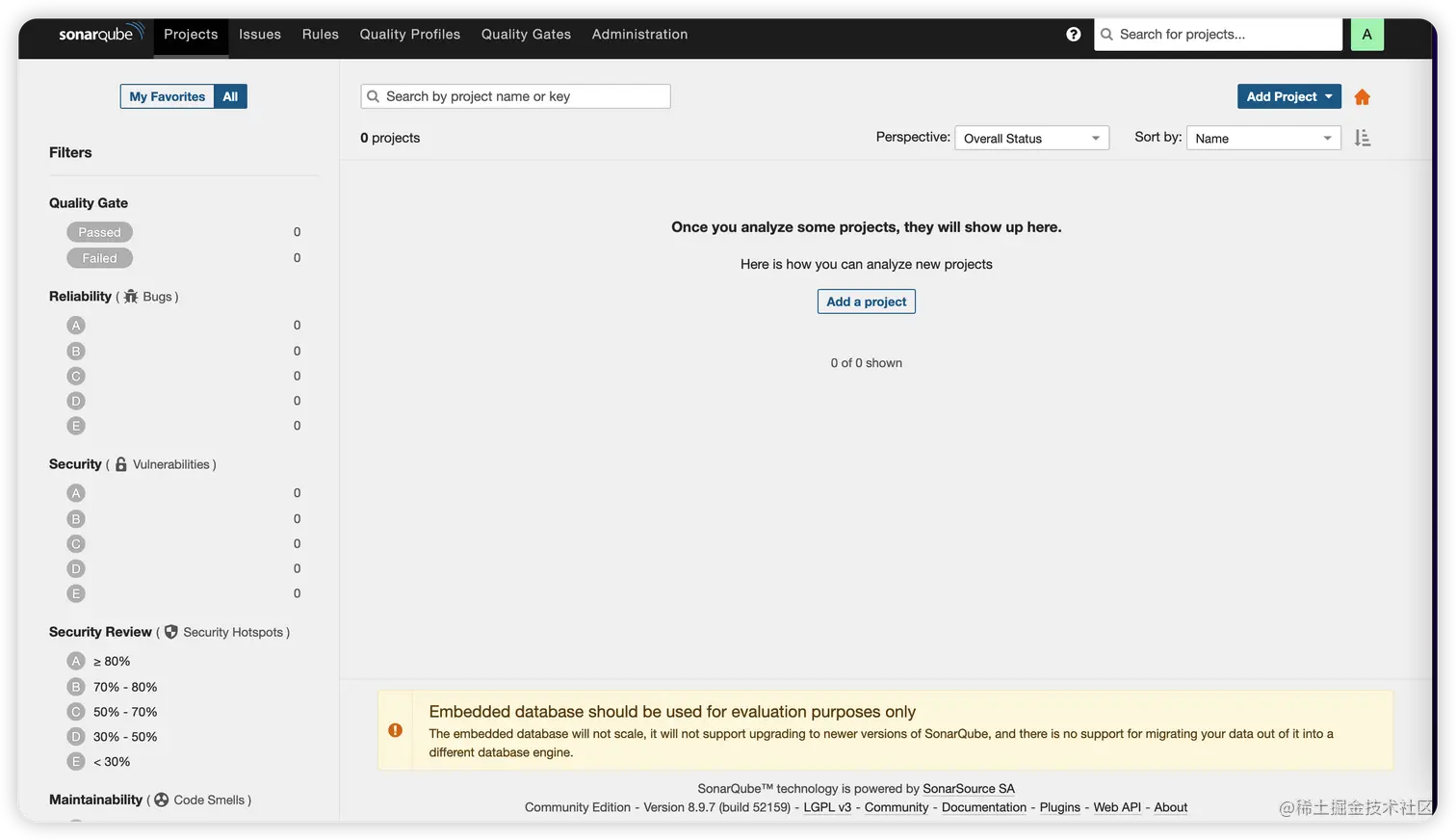Click the project name search field
The height and width of the screenshot is (840, 1456).
(x=515, y=95)
